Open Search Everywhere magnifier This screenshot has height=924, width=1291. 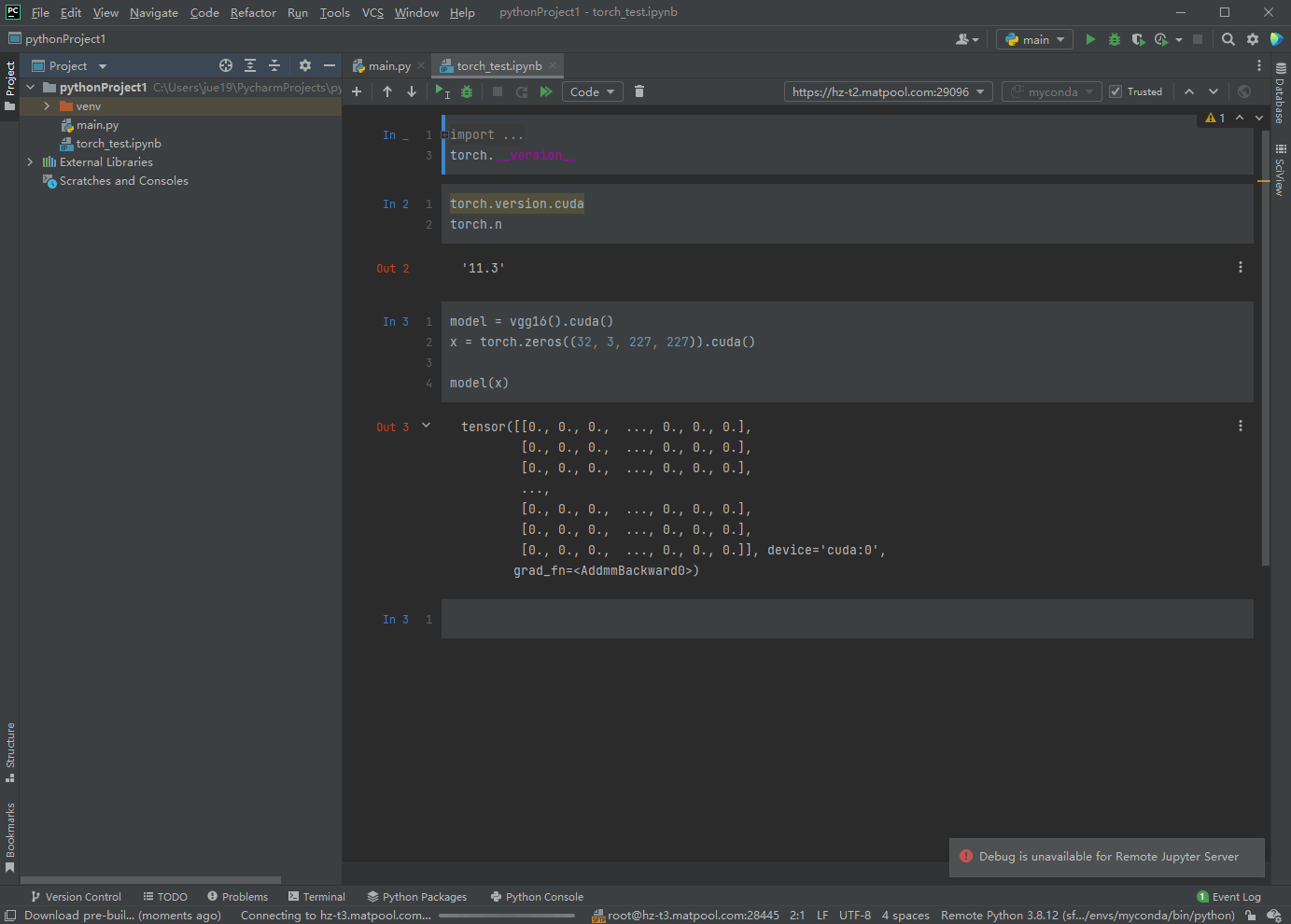pyautogui.click(x=1228, y=39)
